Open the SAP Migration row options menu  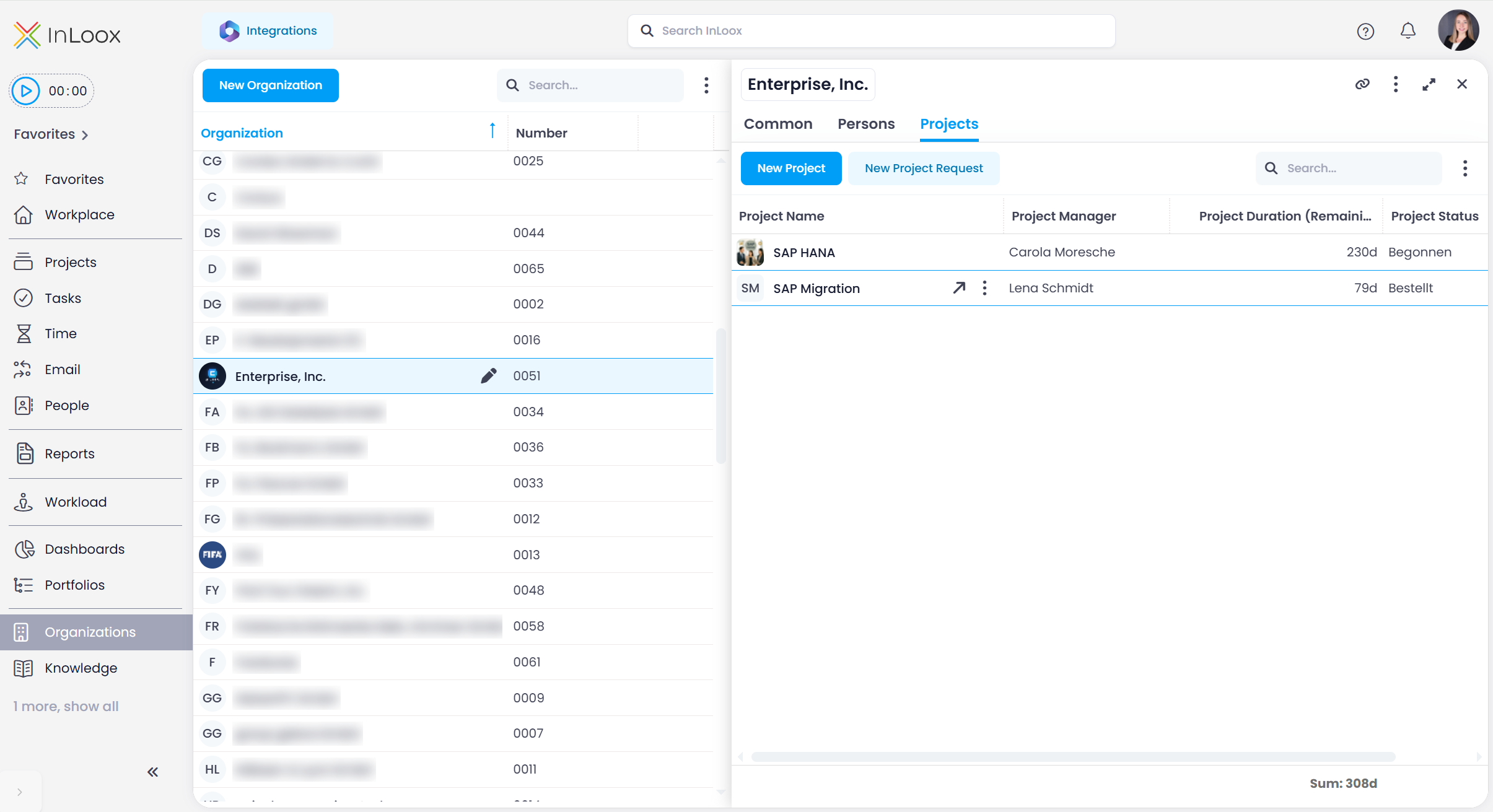pyautogui.click(x=984, y=288)
